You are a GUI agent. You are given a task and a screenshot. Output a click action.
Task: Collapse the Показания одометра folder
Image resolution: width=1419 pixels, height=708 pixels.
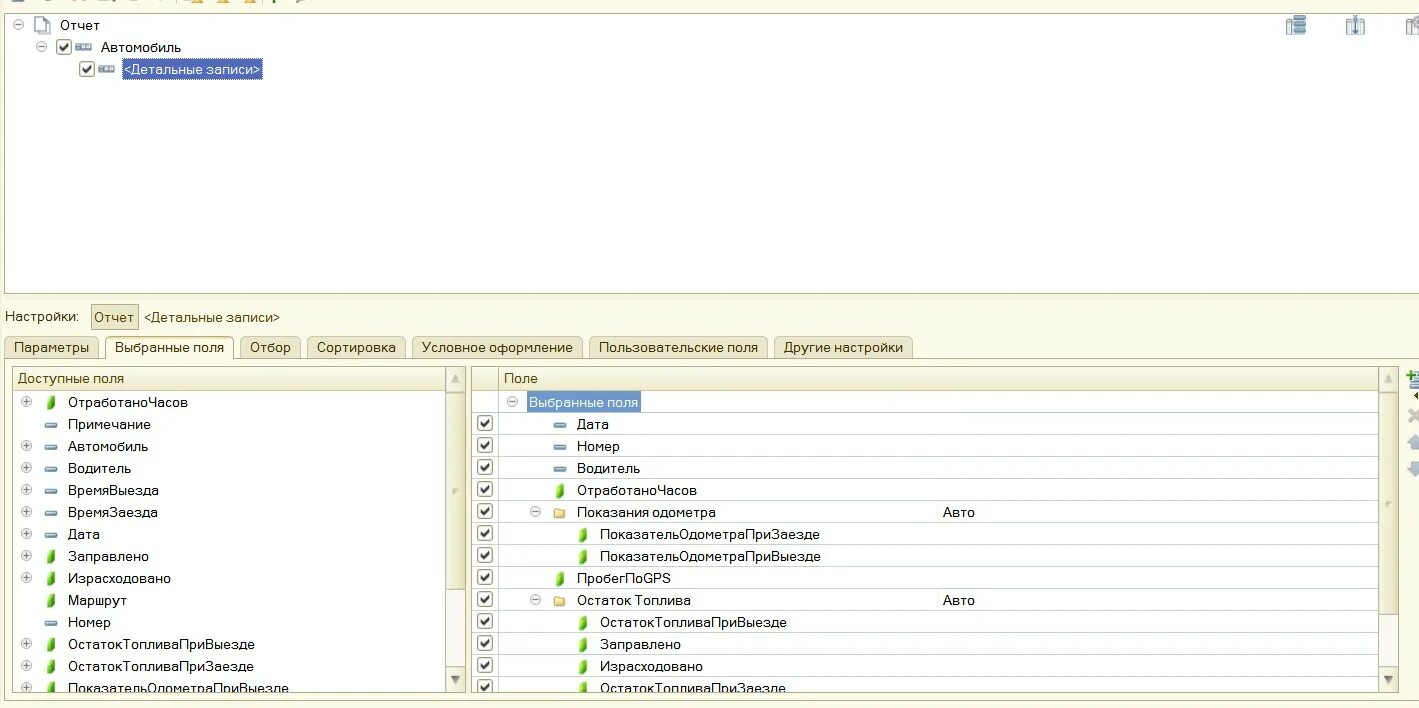click(535, 512)
